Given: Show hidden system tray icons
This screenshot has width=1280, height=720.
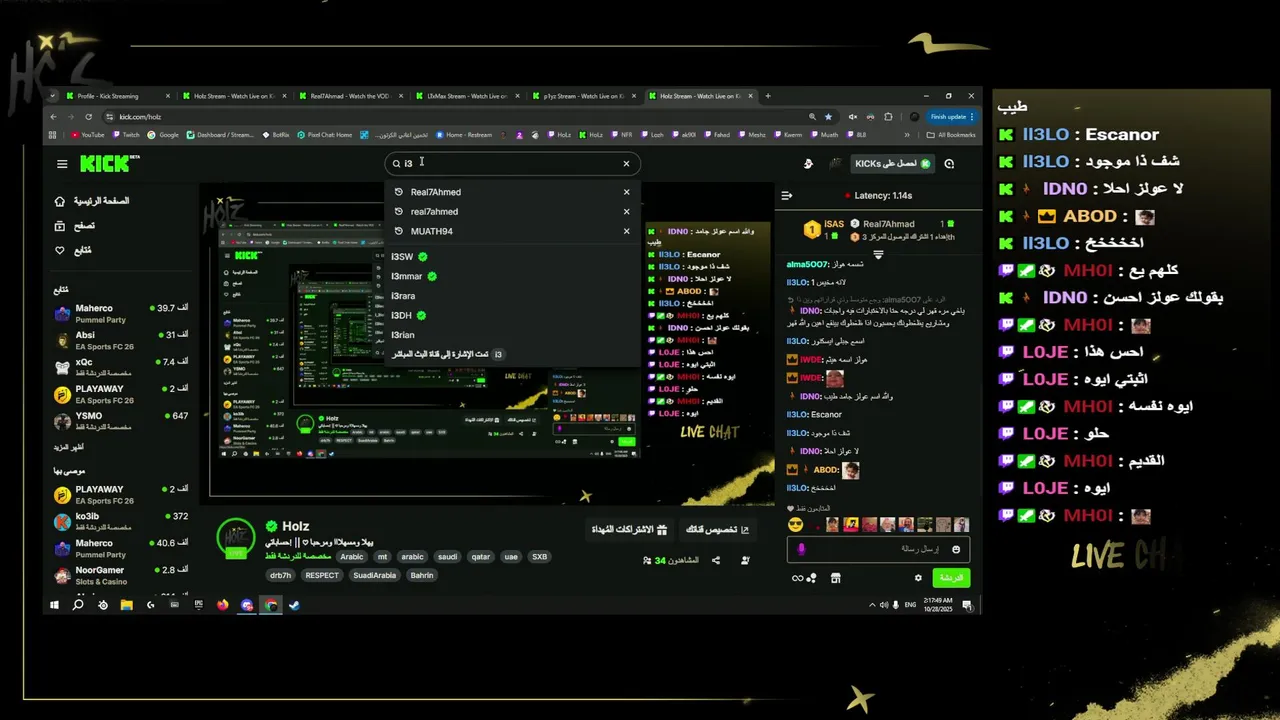Looking at the screenshot, I should point(872,605).
